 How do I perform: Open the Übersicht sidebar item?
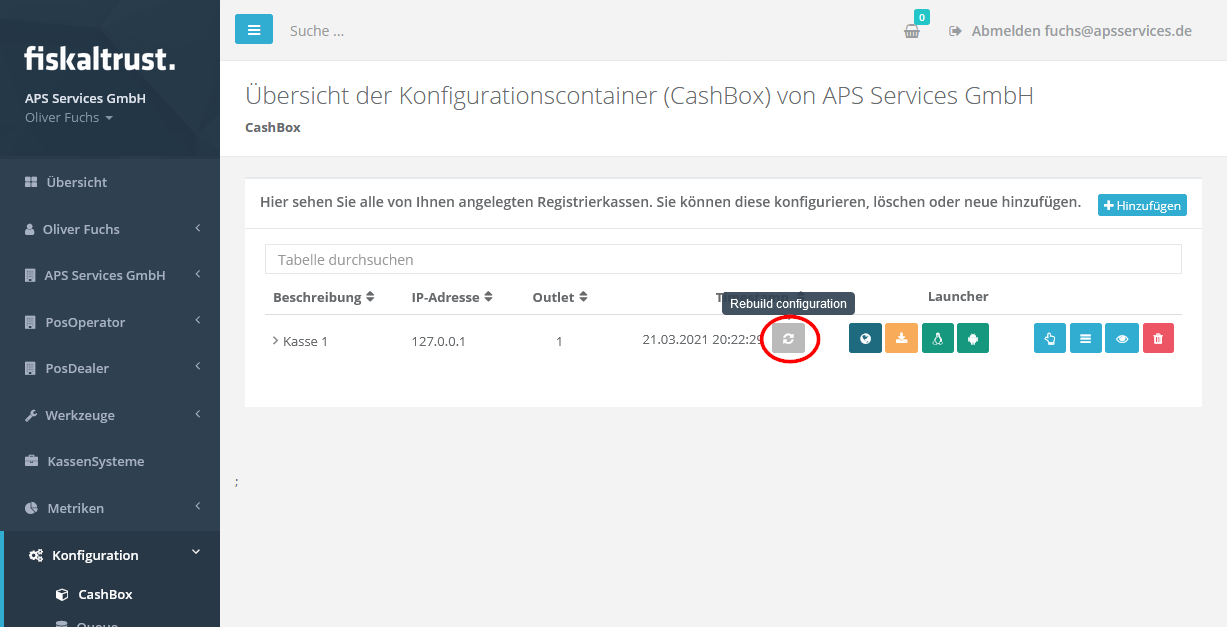click(76, 182)
